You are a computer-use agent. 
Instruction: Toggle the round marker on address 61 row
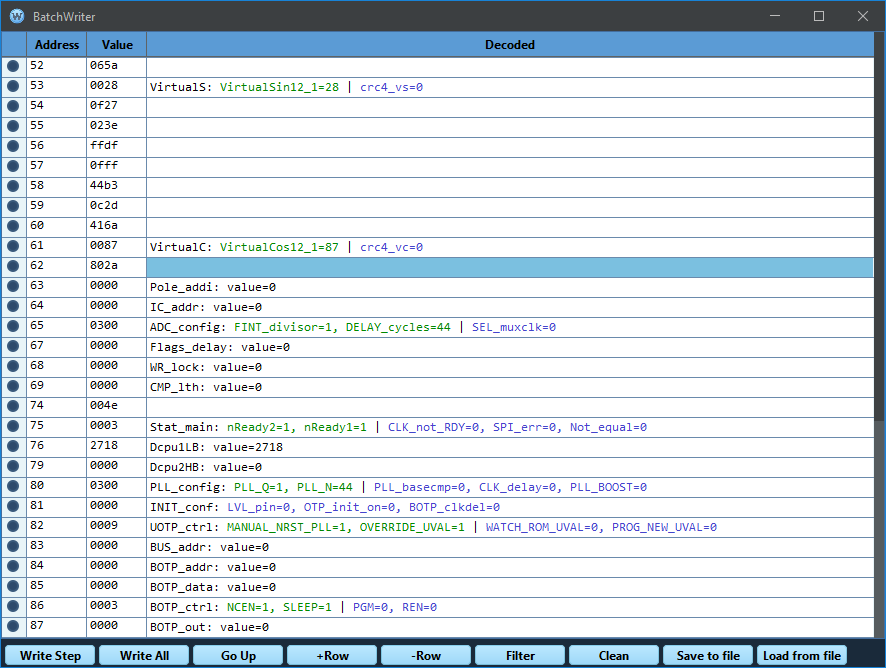(x=13, y=246)
